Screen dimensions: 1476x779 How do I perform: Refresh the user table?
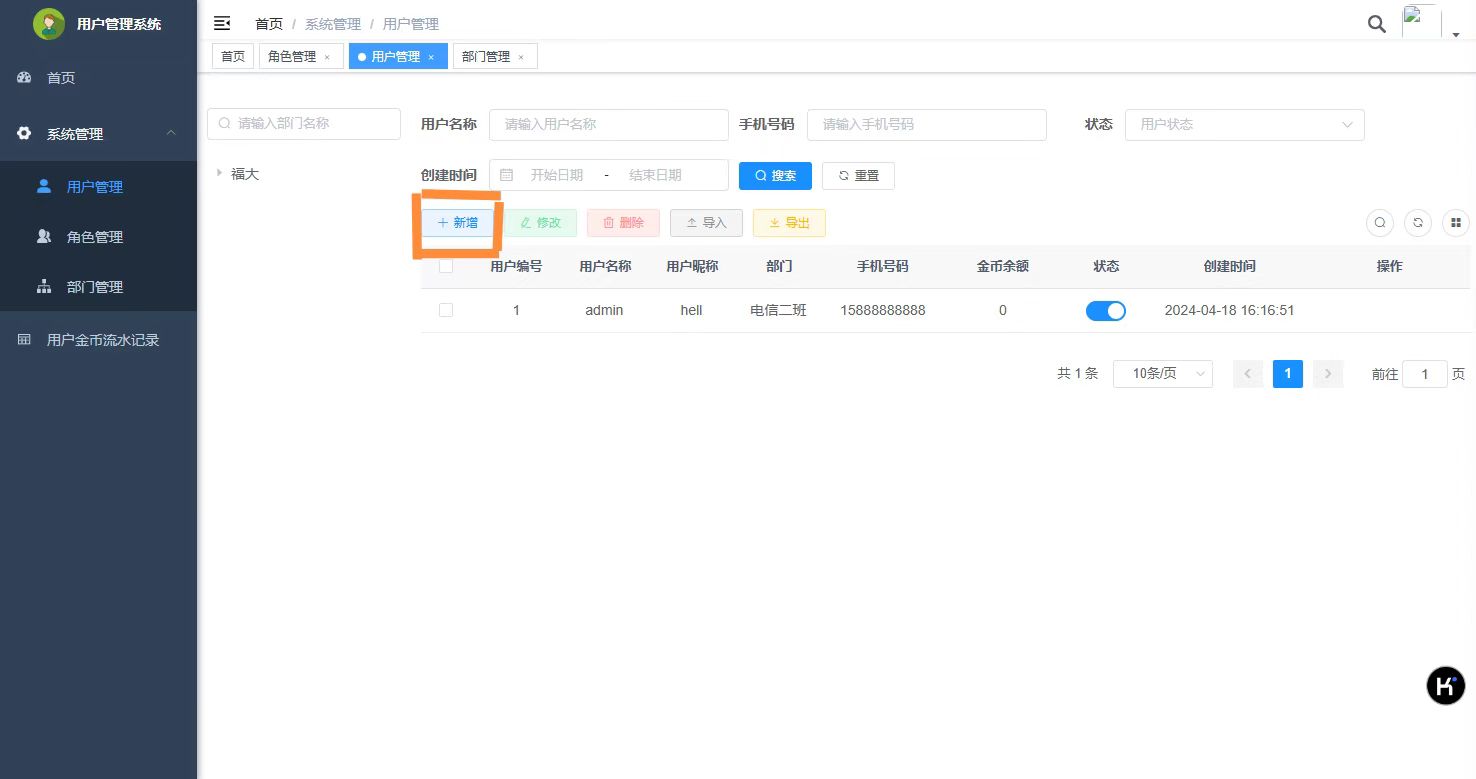pos(1418,223)
